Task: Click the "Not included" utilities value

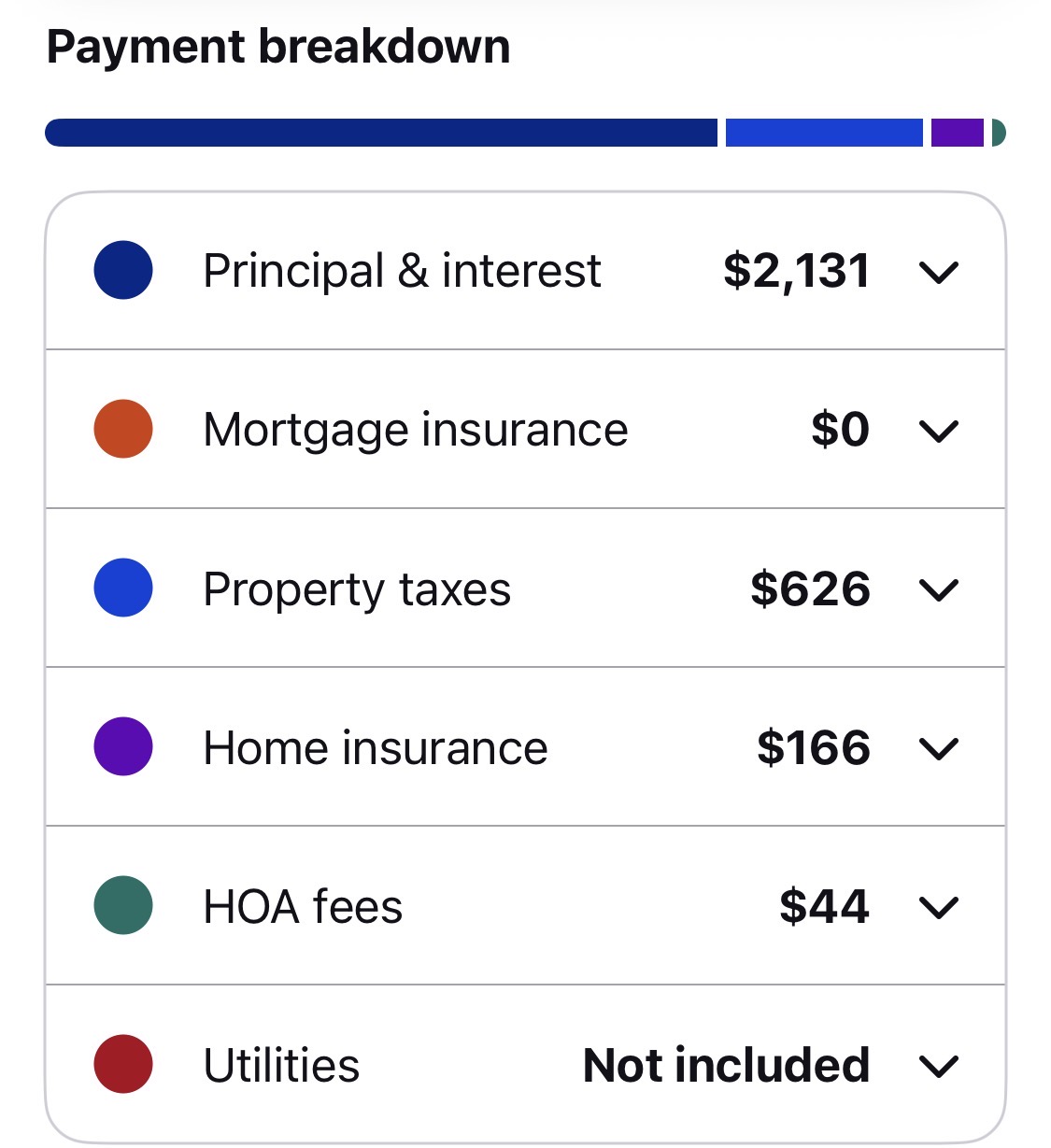Action: [x=726, y=1066]
